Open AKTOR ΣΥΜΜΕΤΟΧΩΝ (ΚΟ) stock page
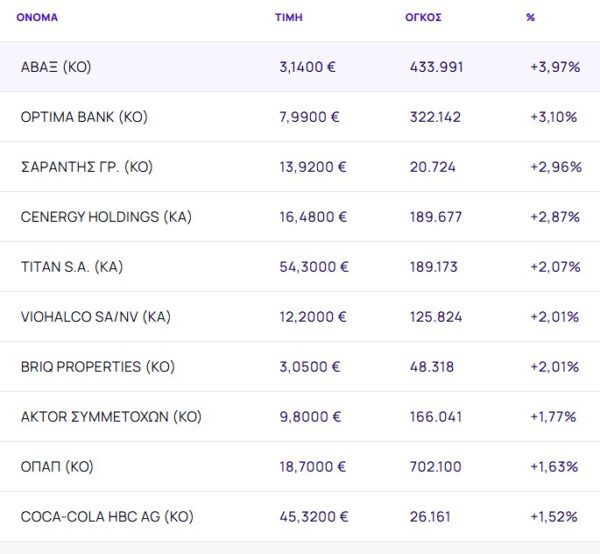Screen dimensions: 600x554 point(111,417)
